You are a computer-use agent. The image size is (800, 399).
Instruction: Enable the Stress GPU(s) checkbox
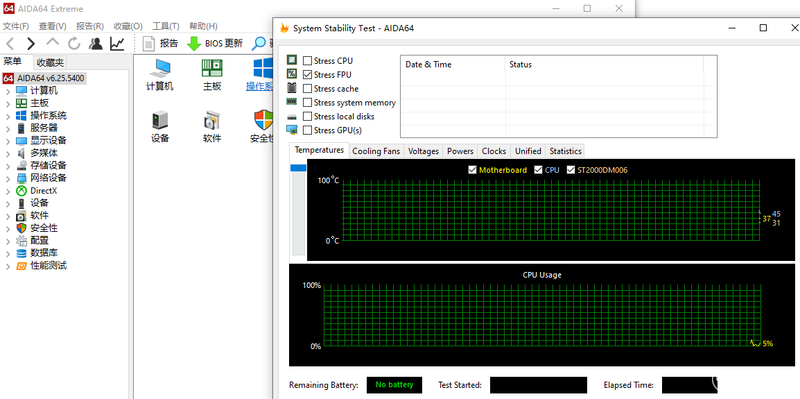click(x=307, y=130)
